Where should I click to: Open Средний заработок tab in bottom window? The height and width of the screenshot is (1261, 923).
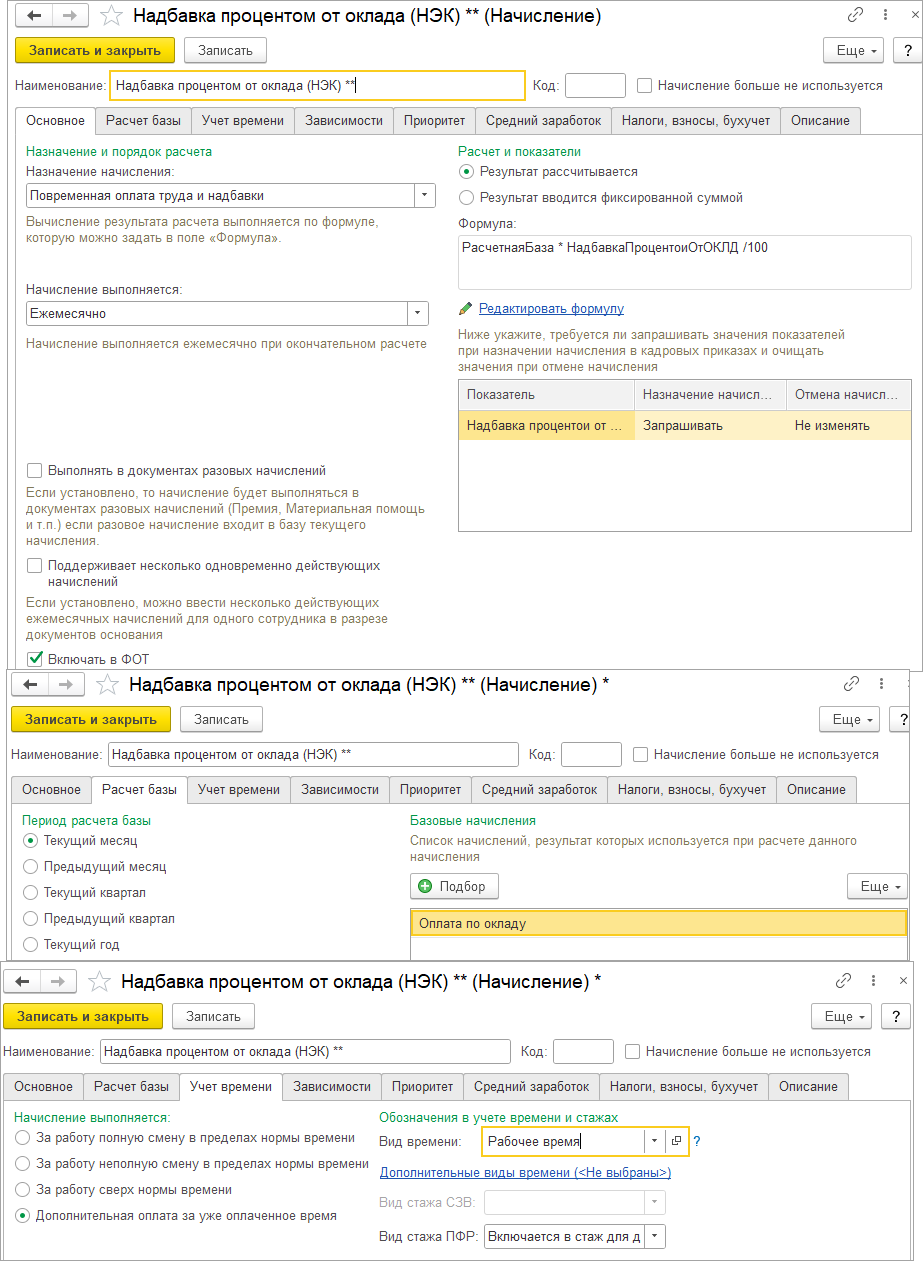click(532, 1086)
